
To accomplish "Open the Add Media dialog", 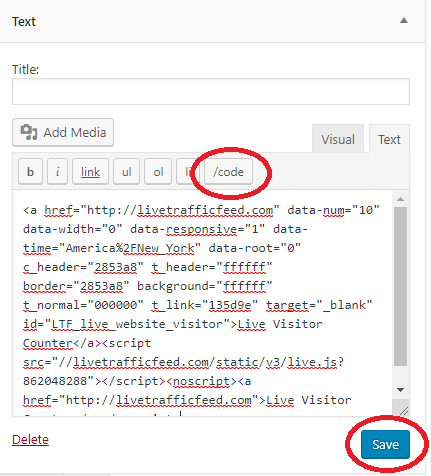I will (63, 132).
